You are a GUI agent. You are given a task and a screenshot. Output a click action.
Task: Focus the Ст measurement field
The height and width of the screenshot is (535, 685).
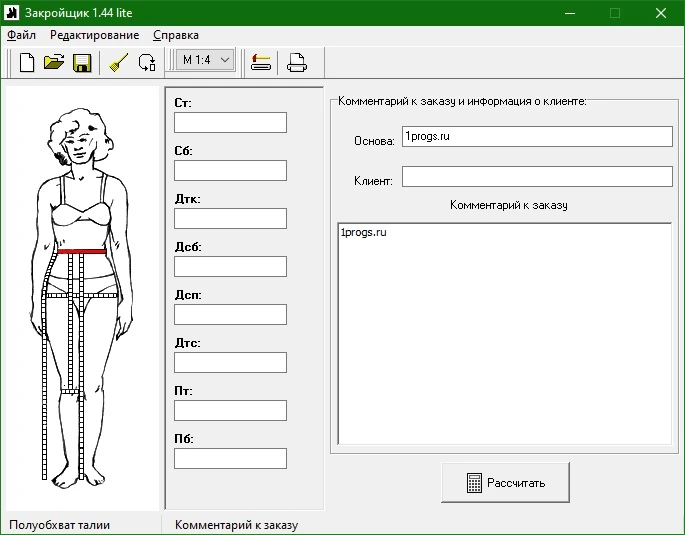230,122
